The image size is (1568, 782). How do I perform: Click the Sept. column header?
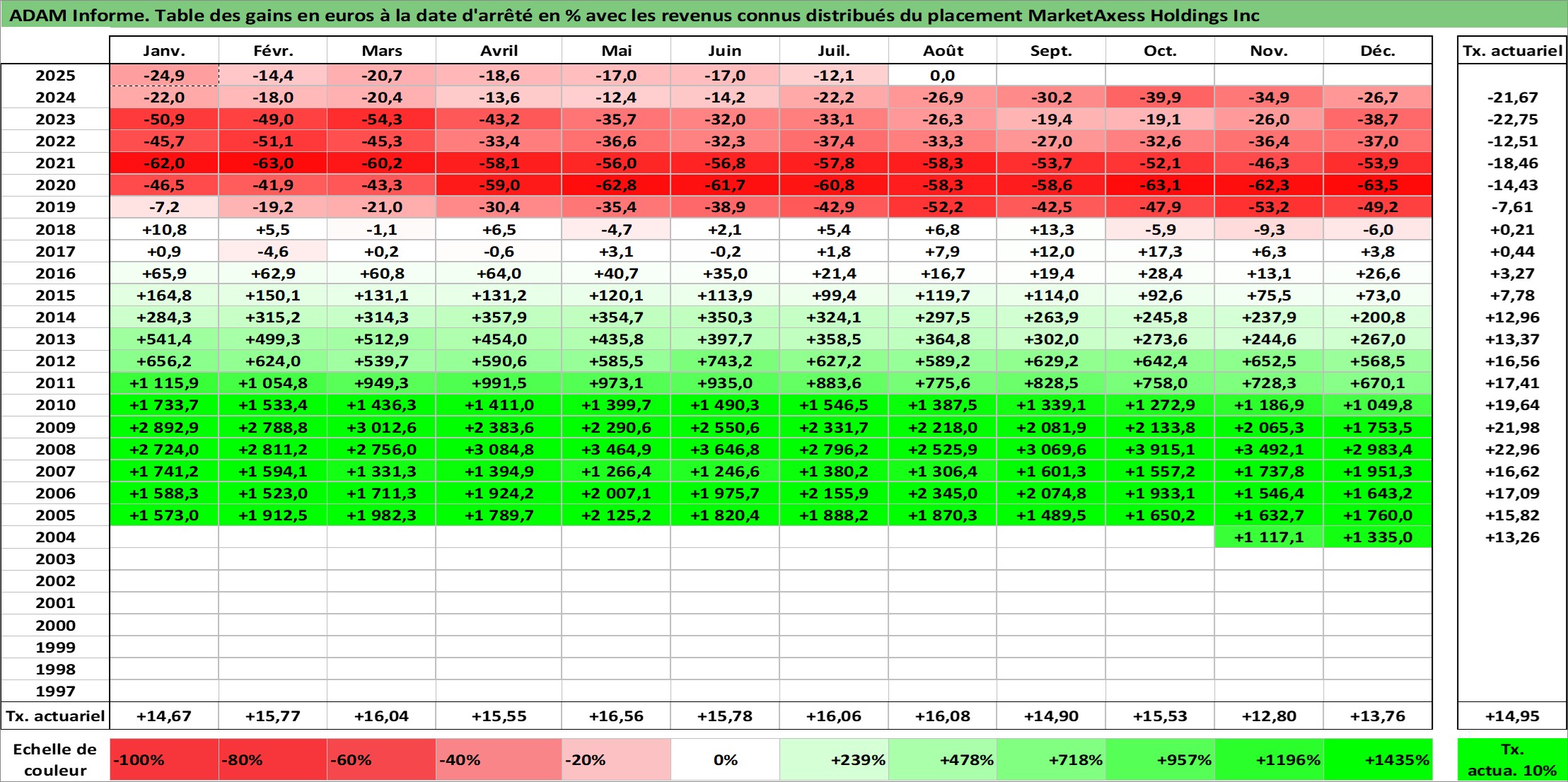click(1051, 50)
